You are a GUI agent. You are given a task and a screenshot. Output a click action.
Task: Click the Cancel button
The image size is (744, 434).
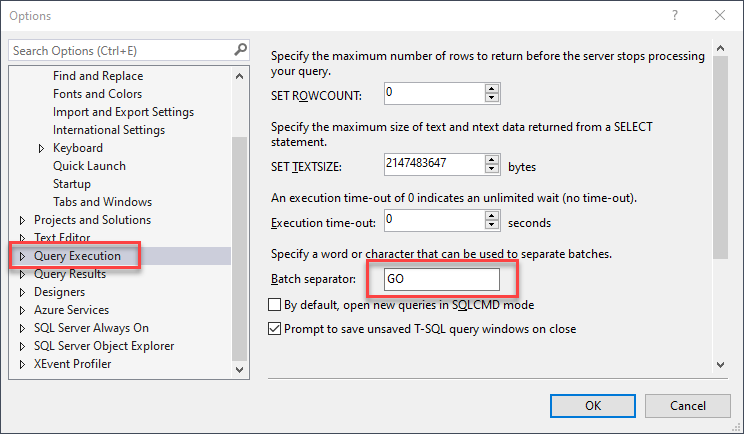[x=688, y=405]
